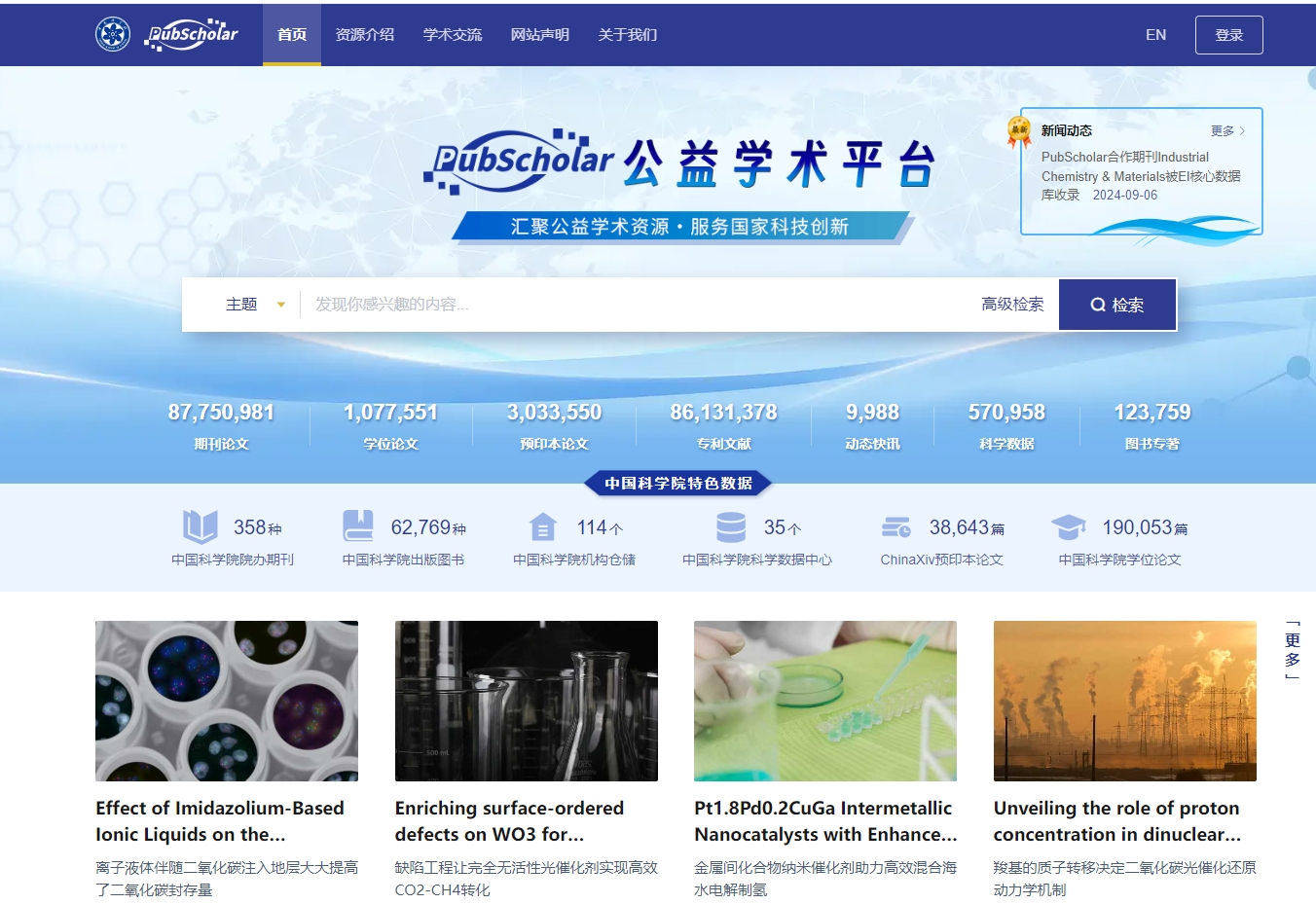Click the vertical 更多 link beside articles
The width and height of the screenshot is (1316, 904).
[x=1293, y=650]
